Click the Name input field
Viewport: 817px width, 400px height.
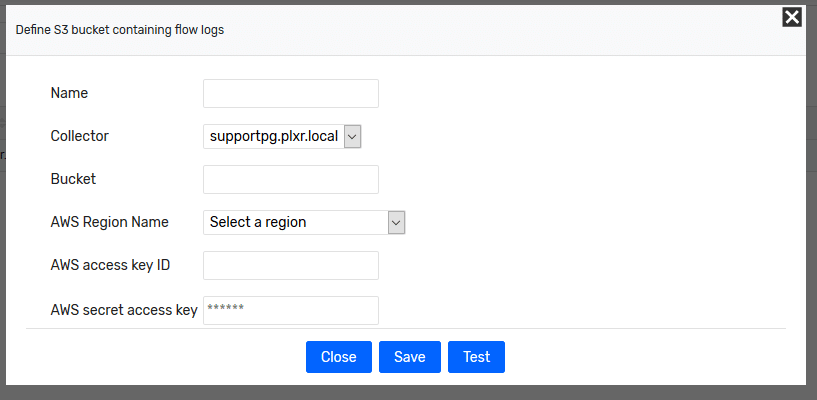coord(291,93)
